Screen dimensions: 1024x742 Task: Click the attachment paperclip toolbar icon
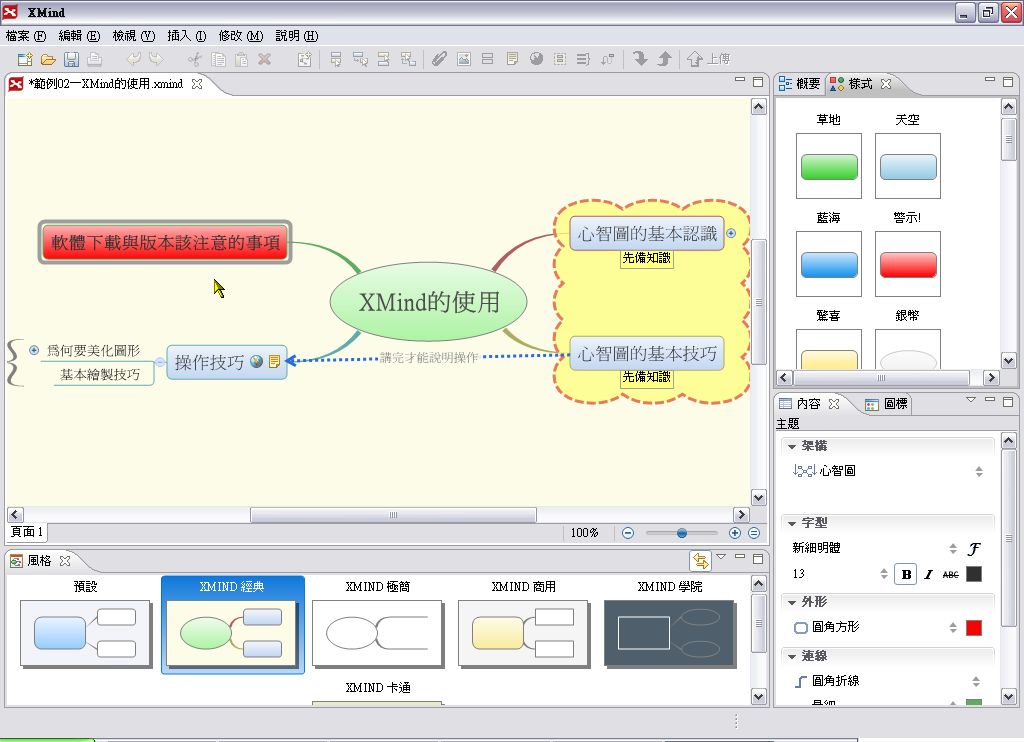pyautogui.click(x=439, y=59)
